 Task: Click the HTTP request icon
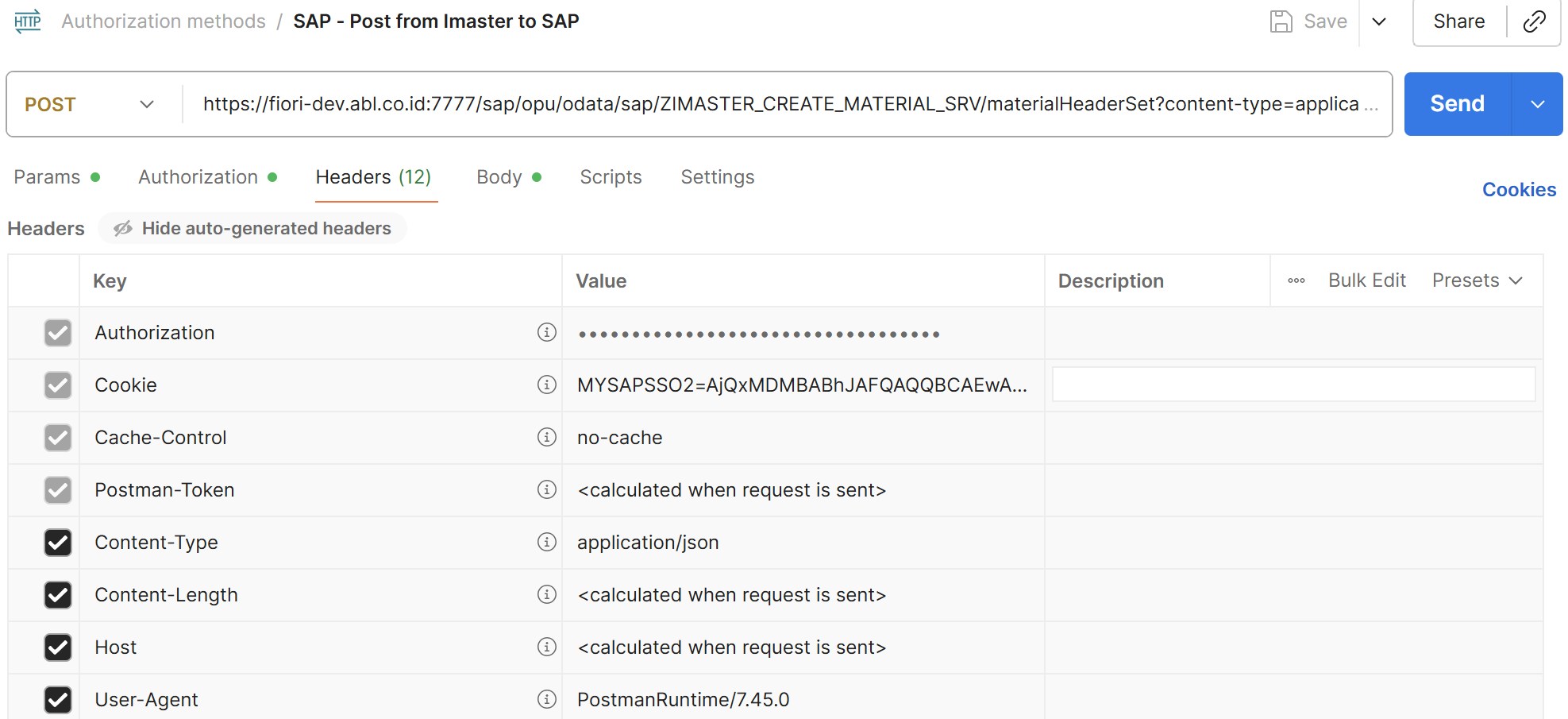coord(28,21)
